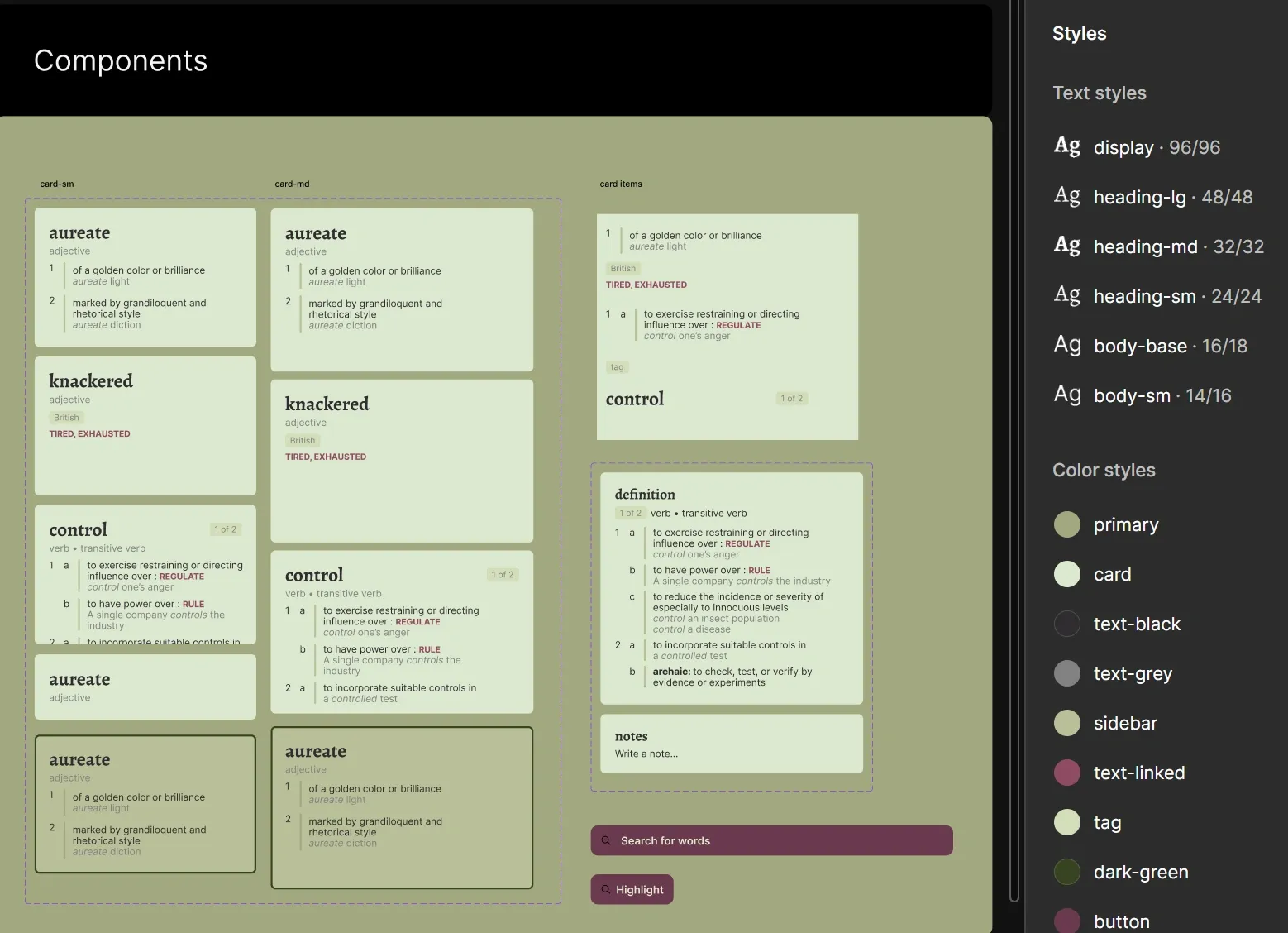
Task: Click the 'card-sm' section label
Action: [x=57, y=184]
